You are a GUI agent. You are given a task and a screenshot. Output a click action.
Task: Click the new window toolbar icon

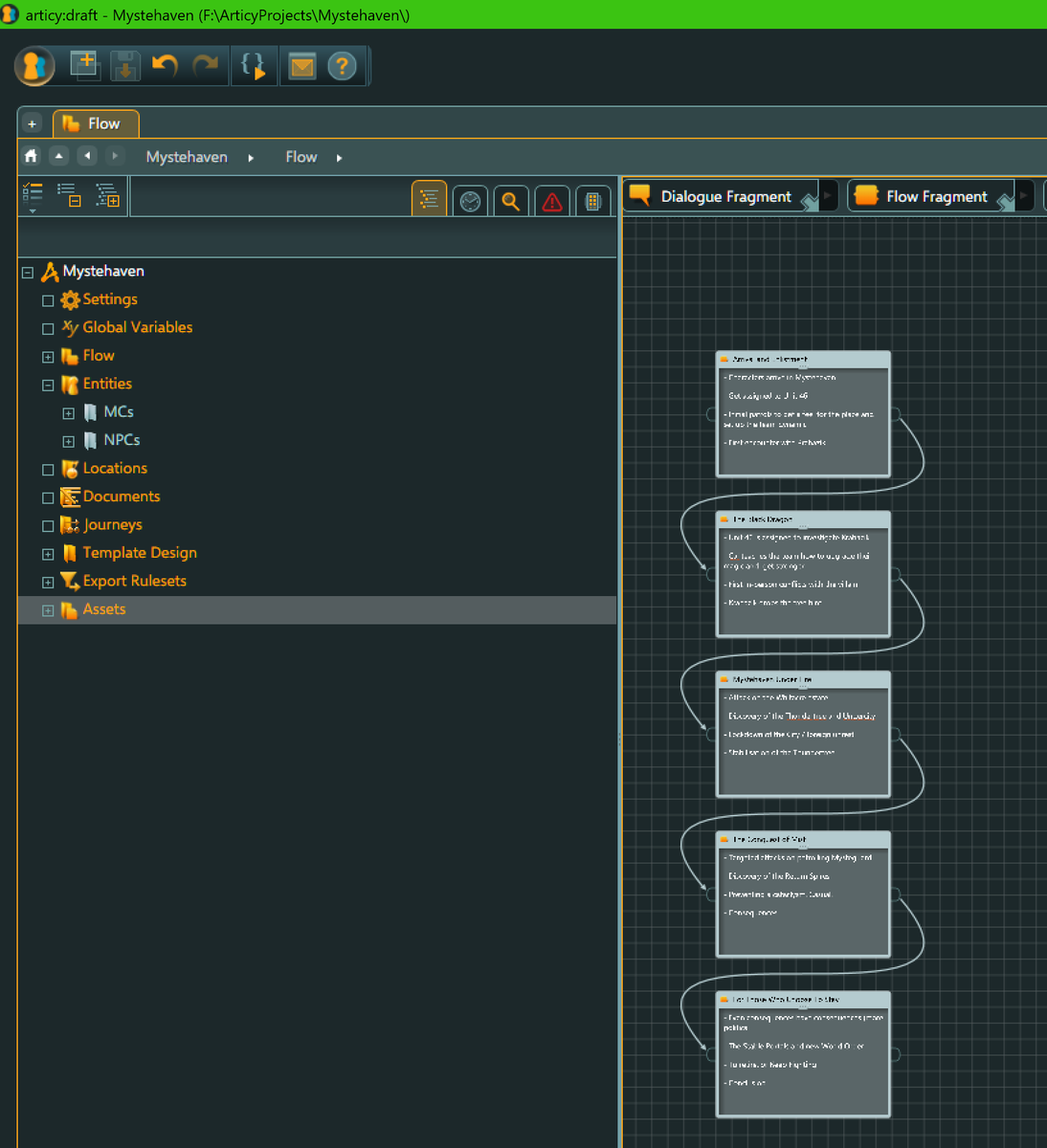click(x=85, y=65)
